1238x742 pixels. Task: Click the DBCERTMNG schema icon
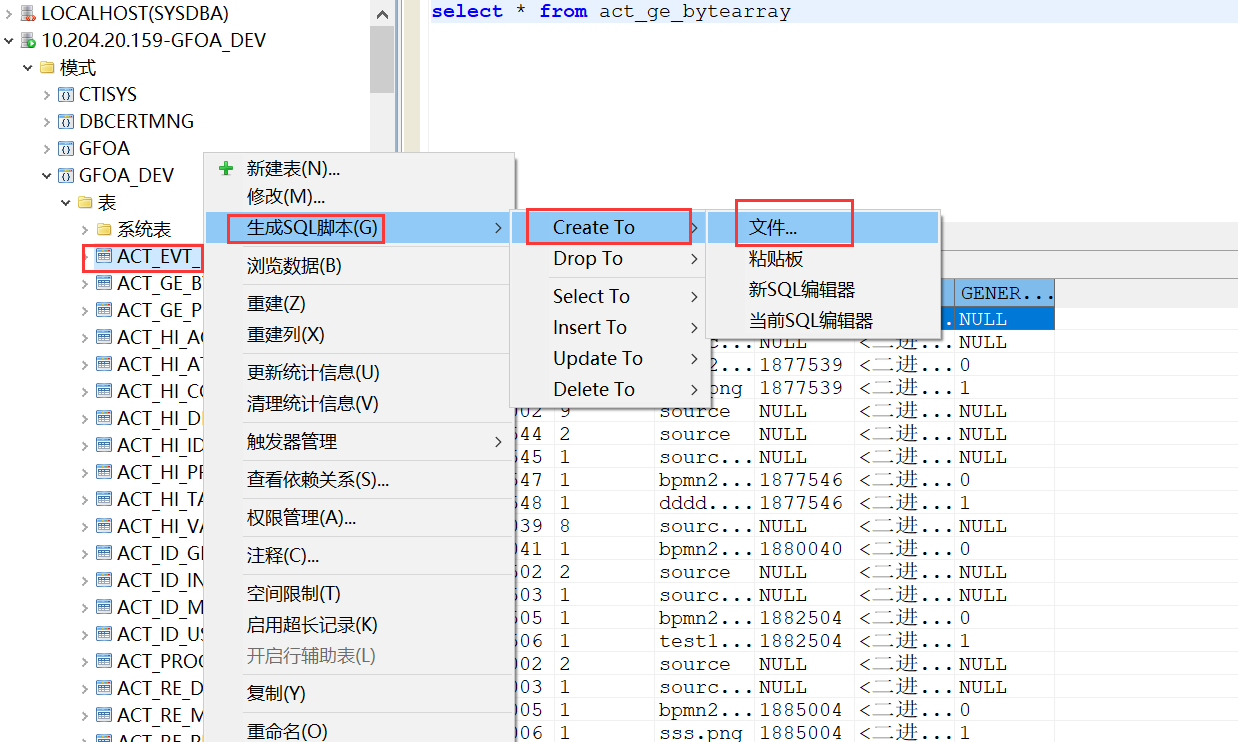pos(66,122)
